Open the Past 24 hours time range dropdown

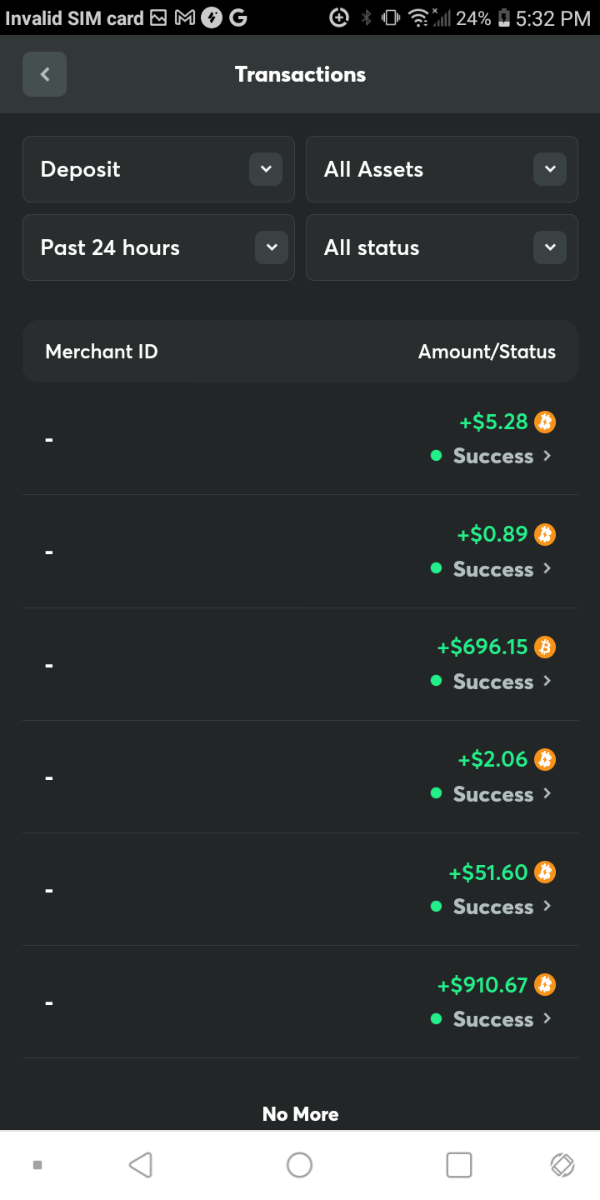[x=158, y=248]
